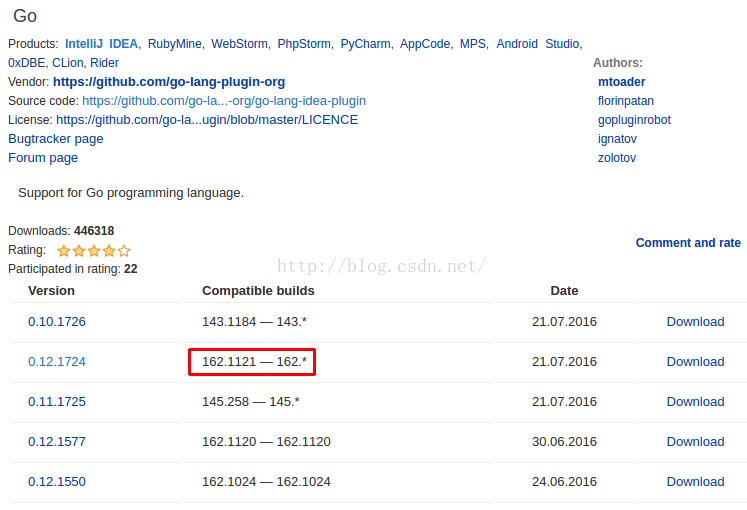Open version 0.12.1577 details
747x510 pixels.
pyautogui.click(x=57, y=442)
